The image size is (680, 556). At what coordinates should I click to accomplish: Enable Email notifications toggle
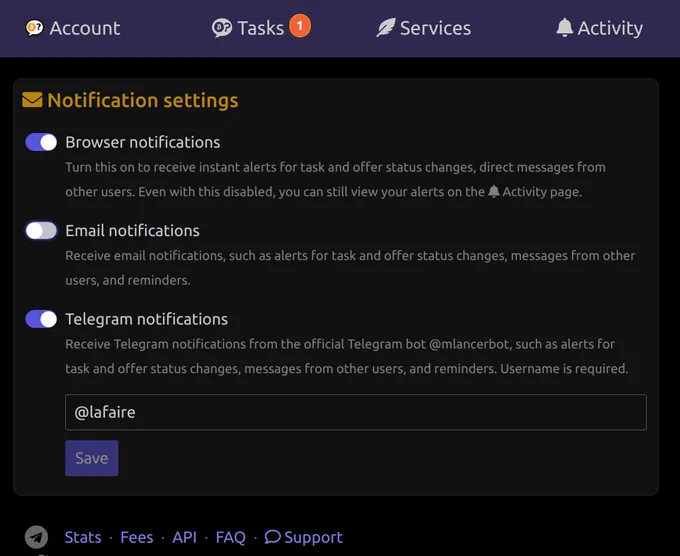point(41,231)
